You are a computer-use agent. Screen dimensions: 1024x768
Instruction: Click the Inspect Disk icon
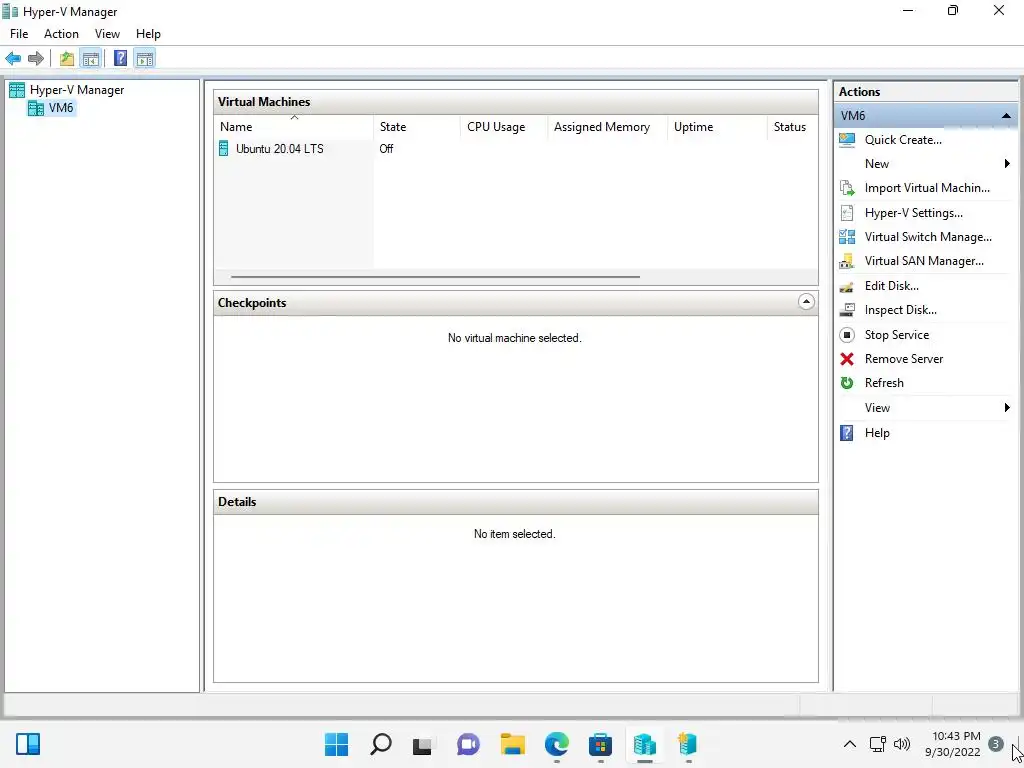point(847,310)
